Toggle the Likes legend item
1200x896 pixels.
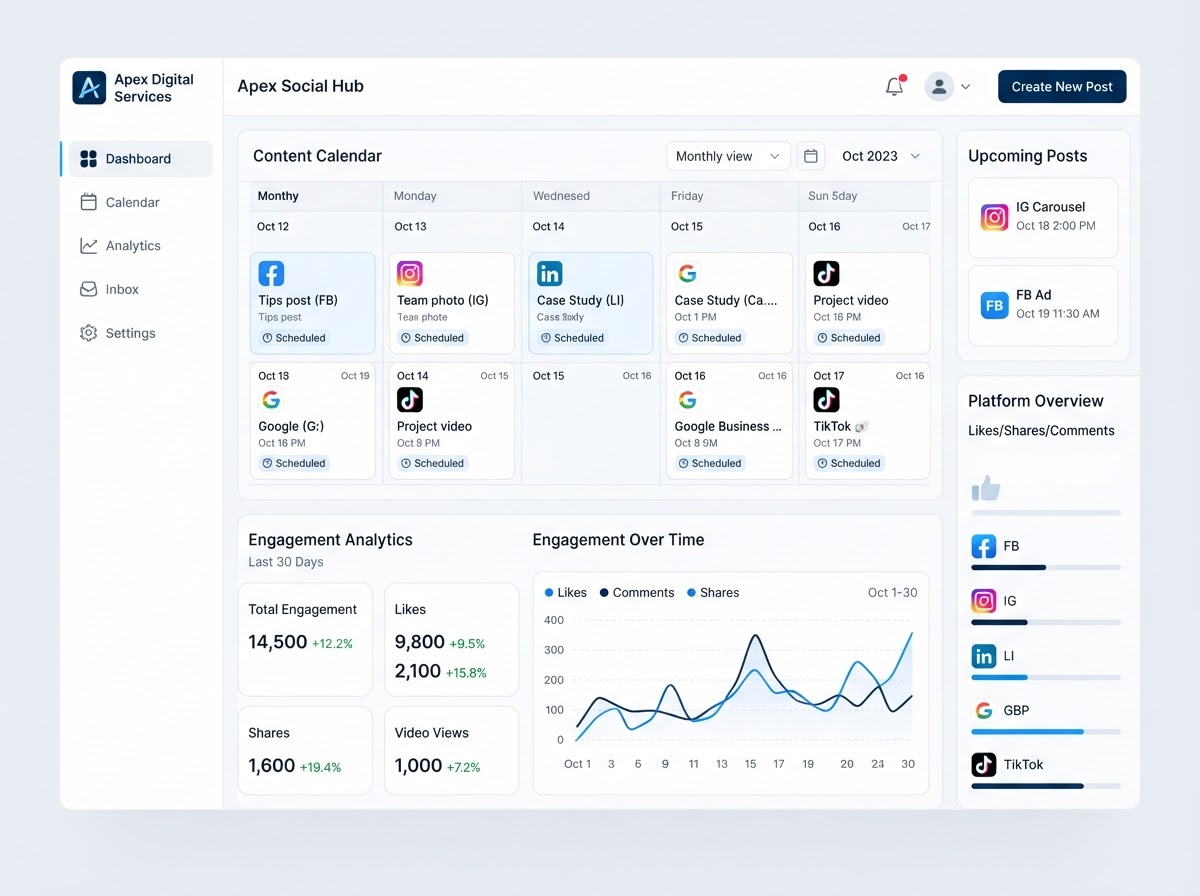(566, 593)
